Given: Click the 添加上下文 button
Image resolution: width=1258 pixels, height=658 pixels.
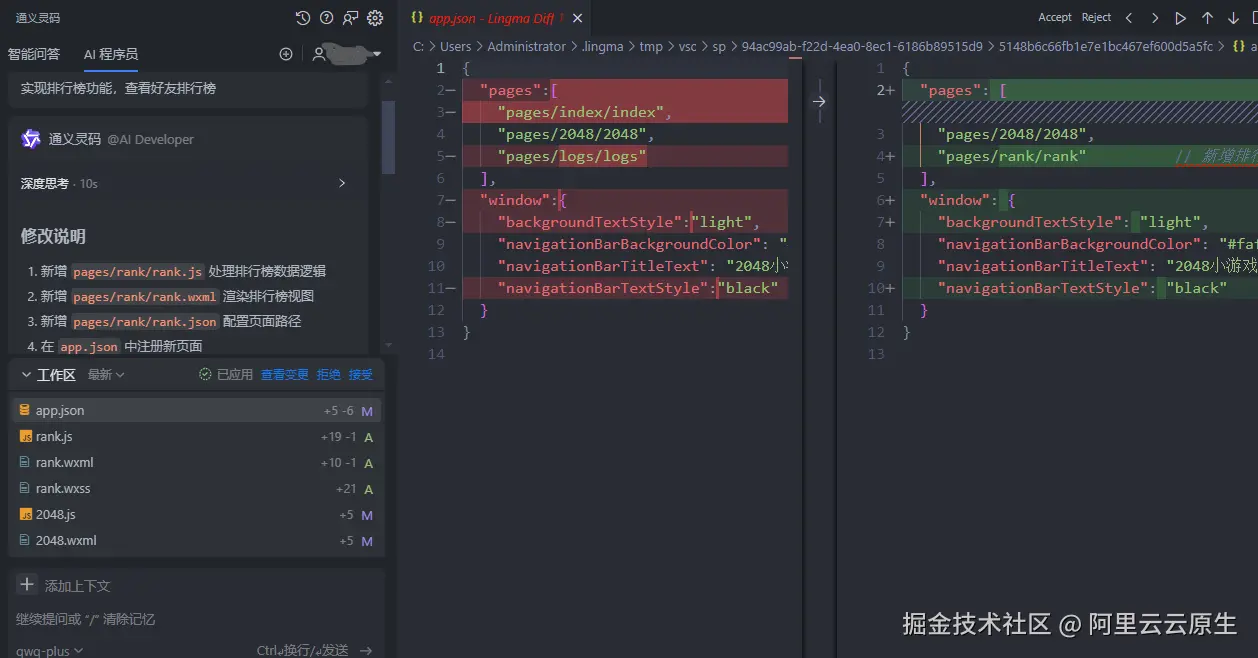Looking at the screenshot, I should point(64,585).
